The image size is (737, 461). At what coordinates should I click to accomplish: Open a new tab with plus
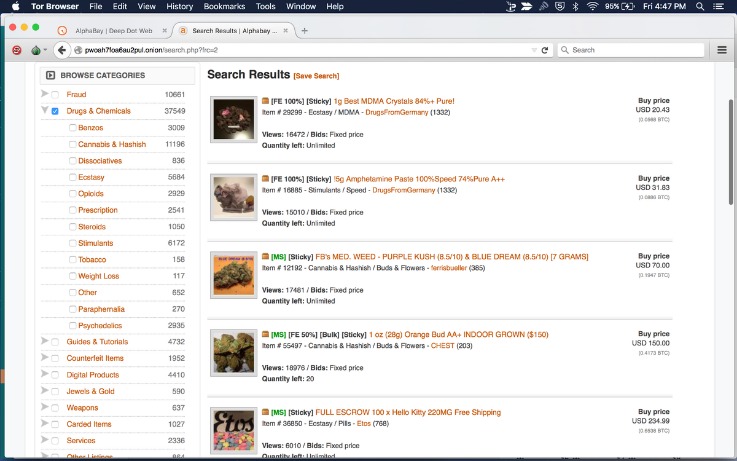point(305,31)
